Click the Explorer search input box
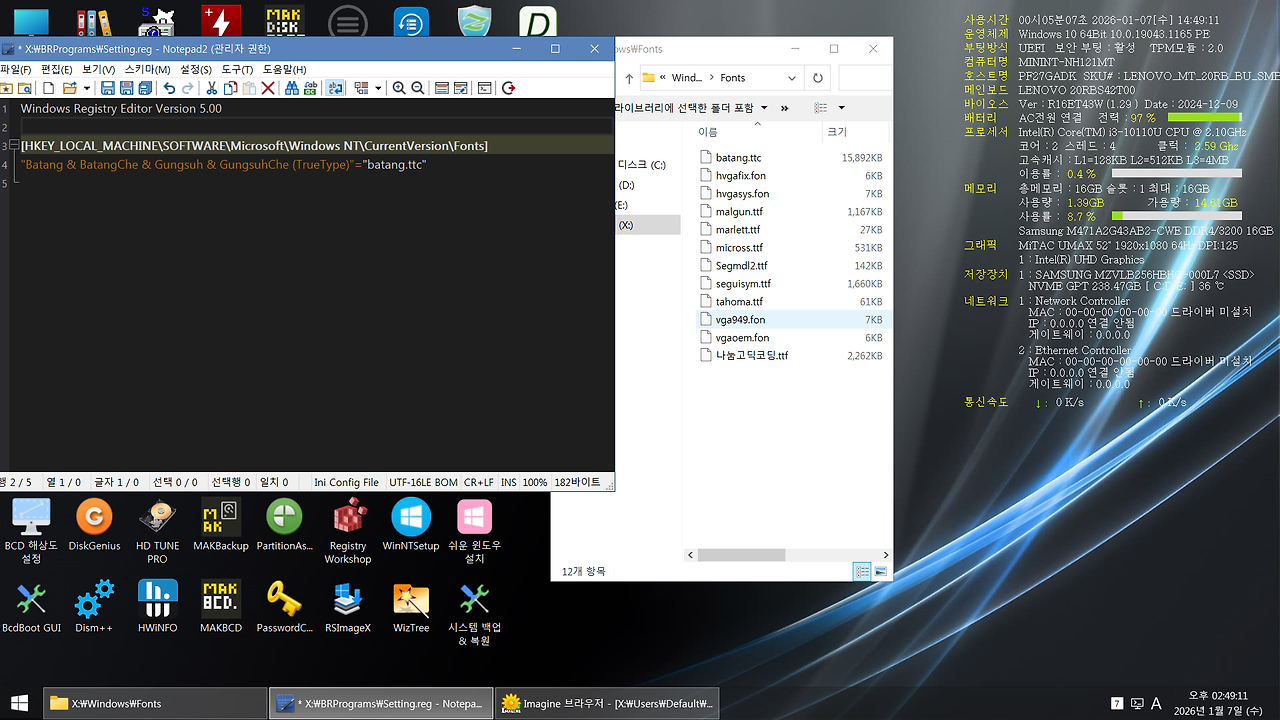This screenshot has width=1280, height=720. point(865,78)
